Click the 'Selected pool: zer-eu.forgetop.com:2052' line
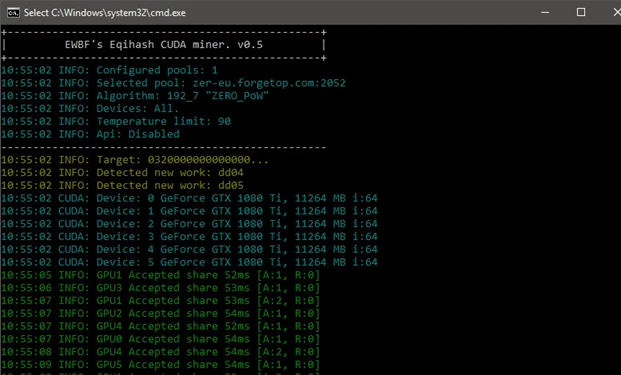This screenshot has height=375, width=621. (x=173, y=83)
